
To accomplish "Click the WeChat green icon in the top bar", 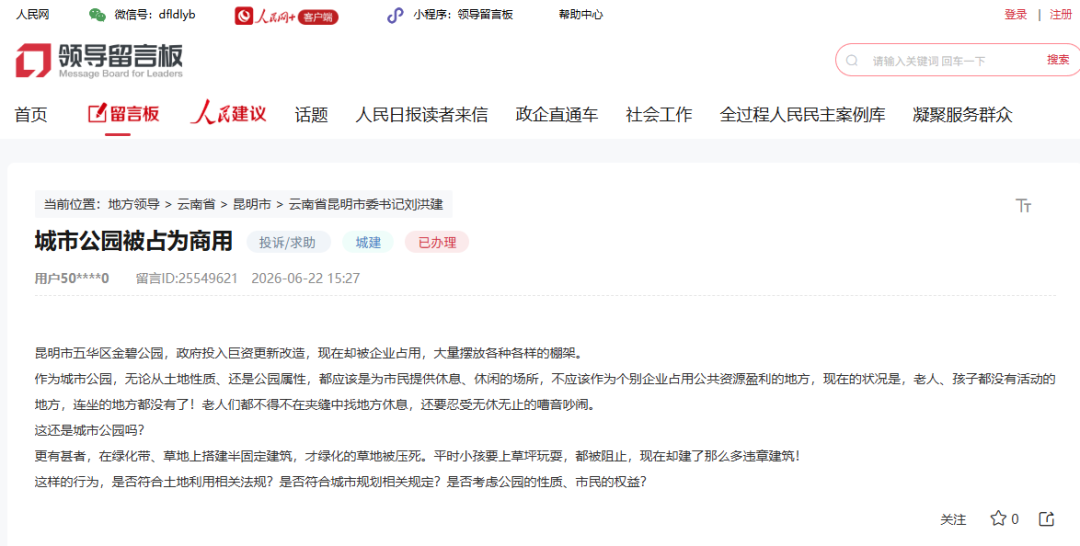I will 97,14.
